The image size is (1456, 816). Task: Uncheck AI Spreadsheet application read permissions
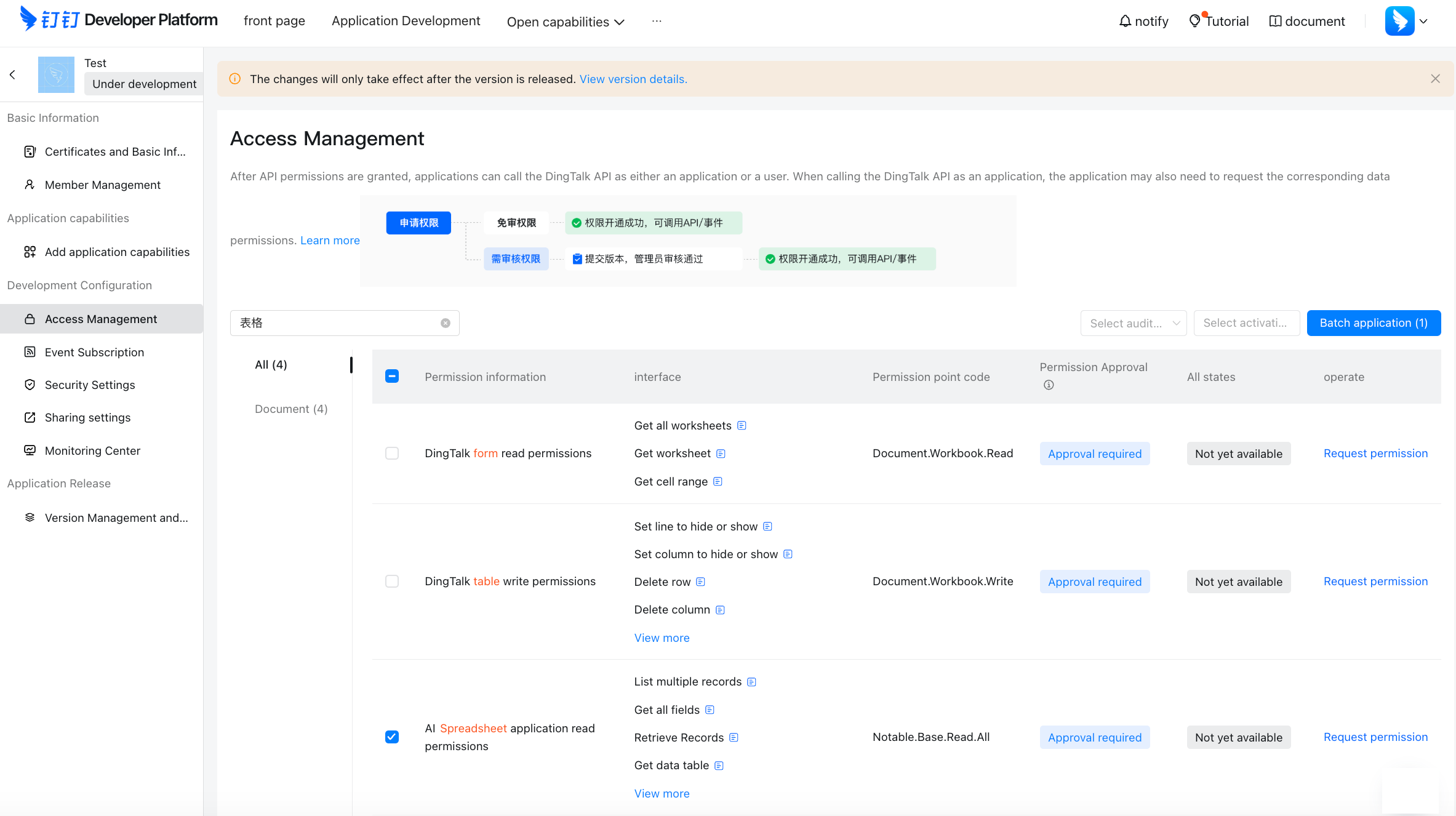point(392,737)
